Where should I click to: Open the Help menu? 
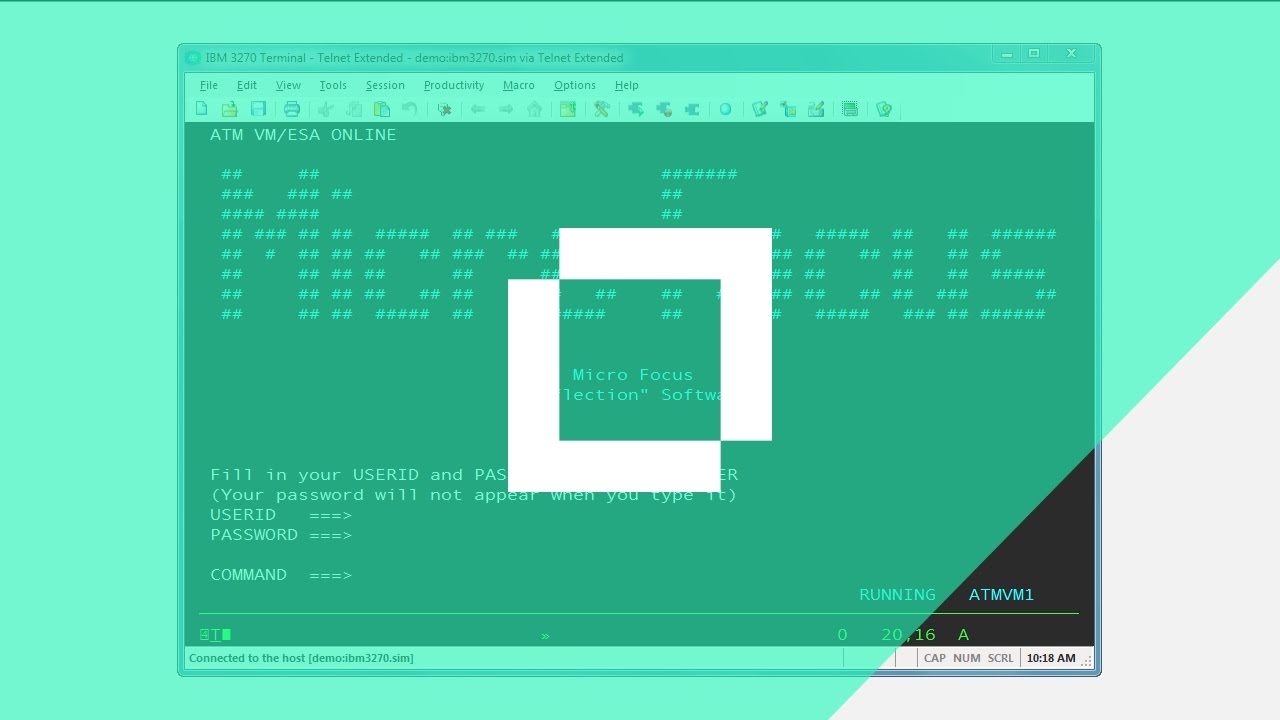pos(627,85)
